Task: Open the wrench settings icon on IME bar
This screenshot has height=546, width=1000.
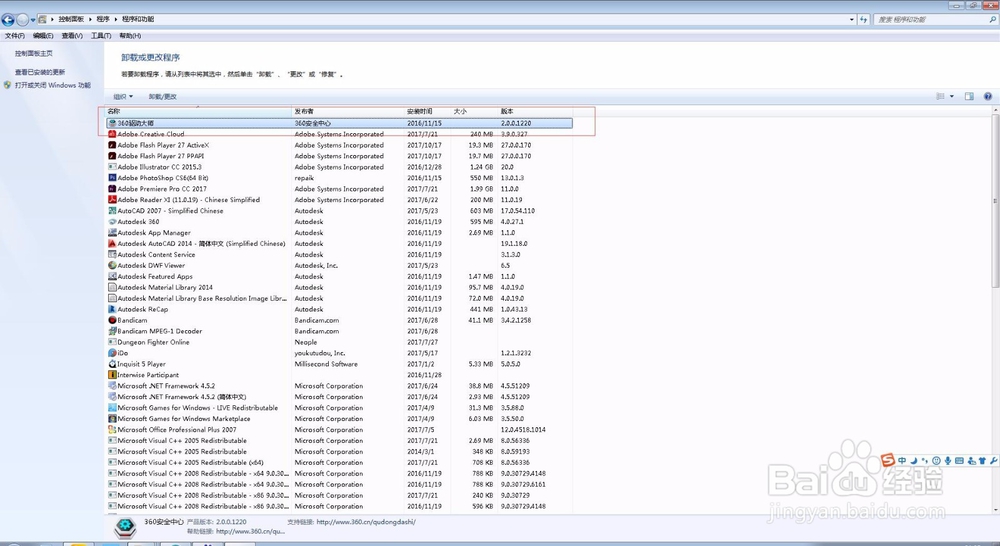Action: tap(994, 461)
